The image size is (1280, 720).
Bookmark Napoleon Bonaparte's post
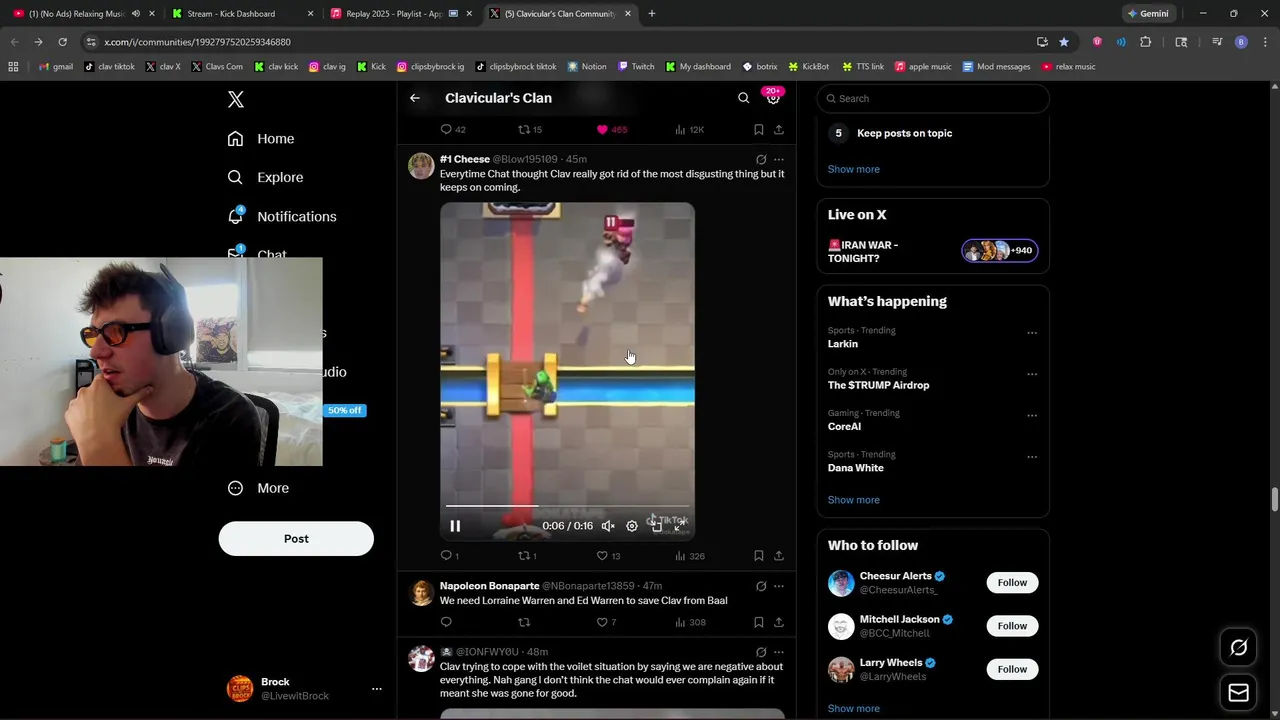[759, 622]
